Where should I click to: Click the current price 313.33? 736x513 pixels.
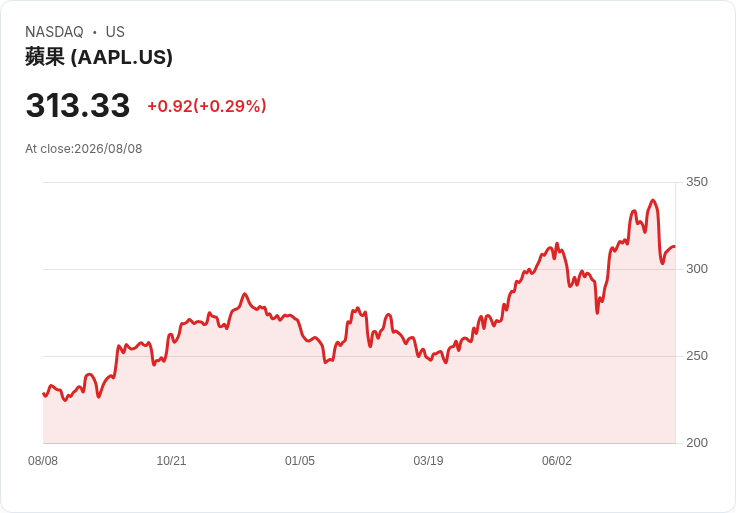click(x=77, y=105)
